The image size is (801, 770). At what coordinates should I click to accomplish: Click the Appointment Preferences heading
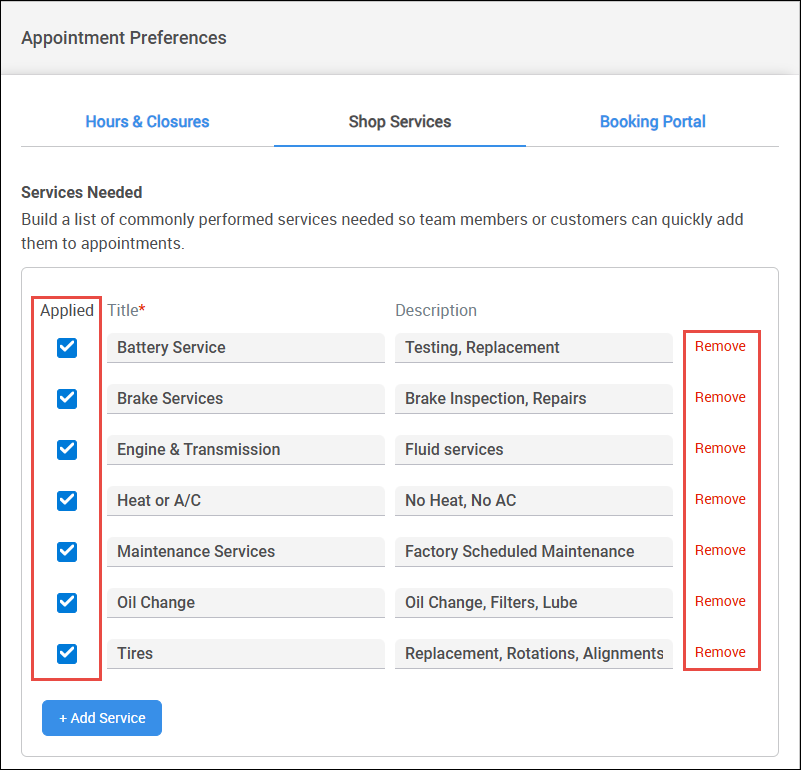(x=124, y=38)
